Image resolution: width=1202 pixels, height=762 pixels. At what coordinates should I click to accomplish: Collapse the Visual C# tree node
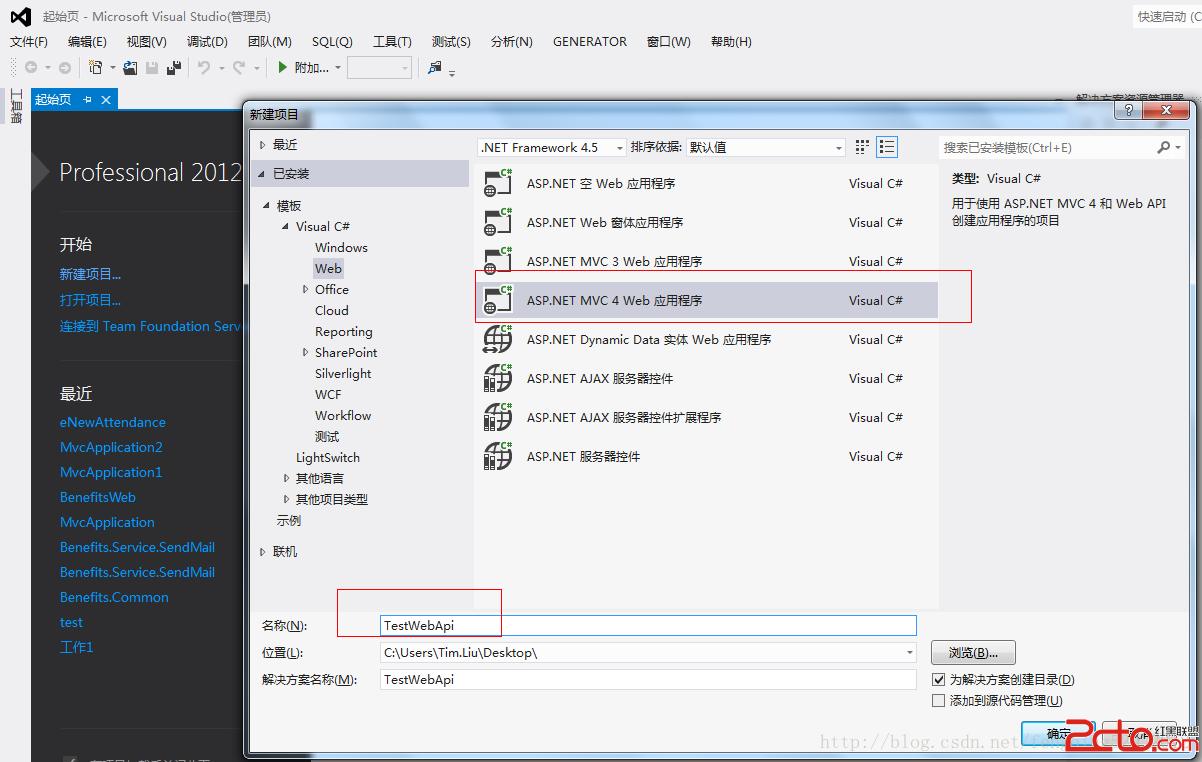point(286,227)
